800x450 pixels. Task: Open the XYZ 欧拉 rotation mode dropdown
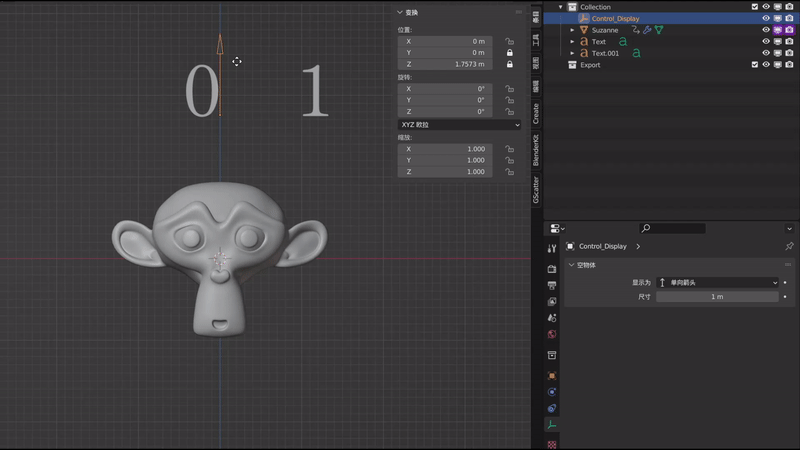pyautogui.click(x=459, y=124)
